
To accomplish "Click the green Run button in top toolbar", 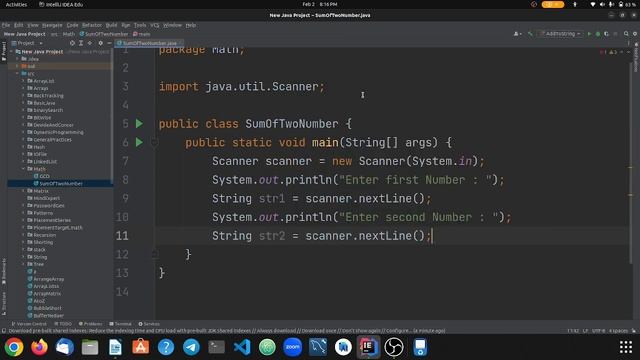I will pyautogui.click(x=589, y=34).
